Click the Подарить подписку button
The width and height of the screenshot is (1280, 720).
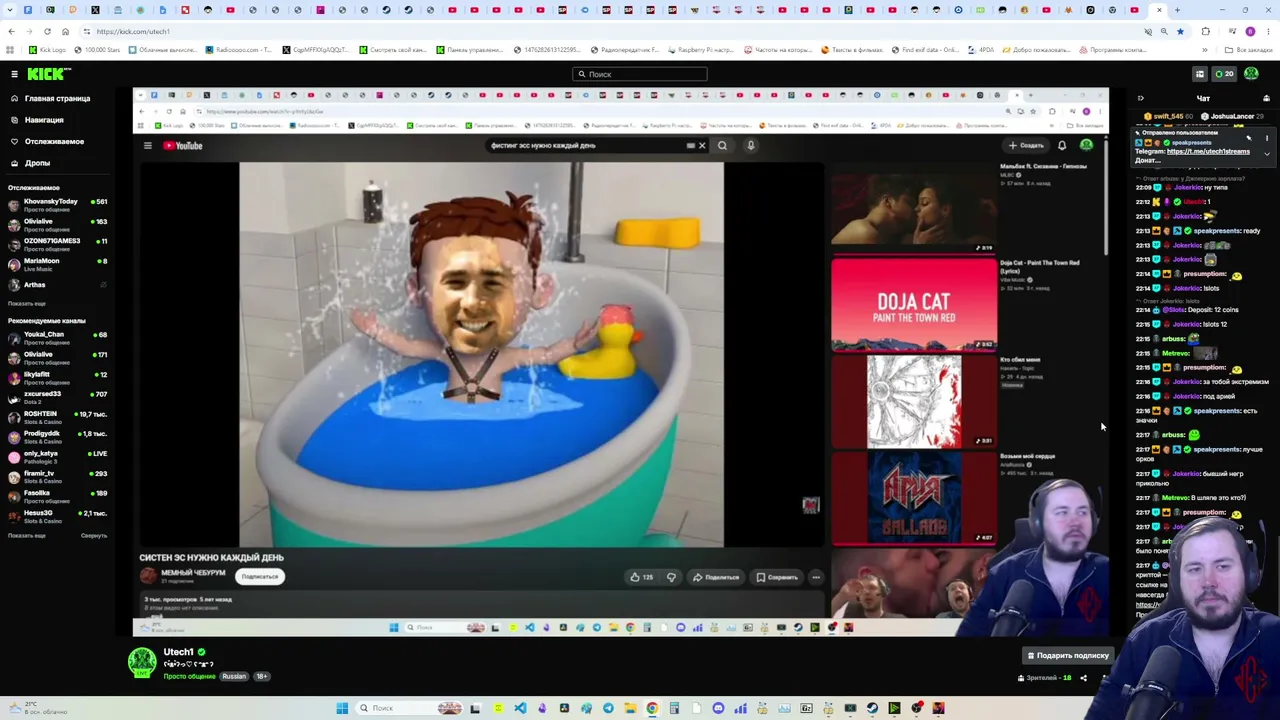pyautogui.click(x=1067, y=656)
